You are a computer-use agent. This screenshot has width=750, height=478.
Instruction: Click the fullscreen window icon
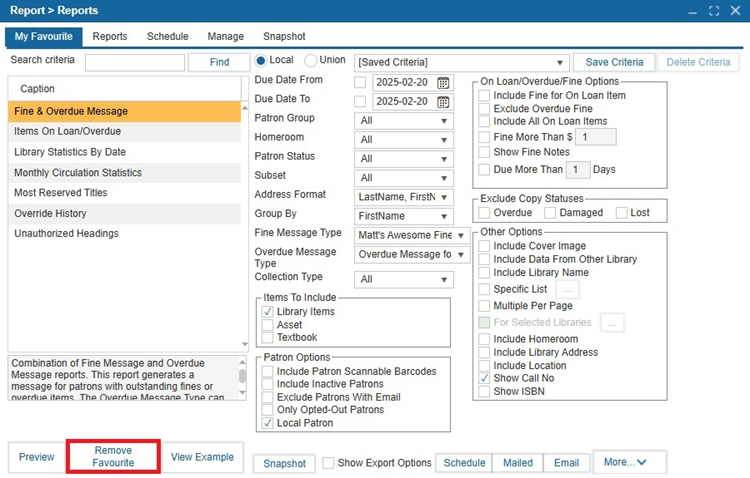point(714,11)
